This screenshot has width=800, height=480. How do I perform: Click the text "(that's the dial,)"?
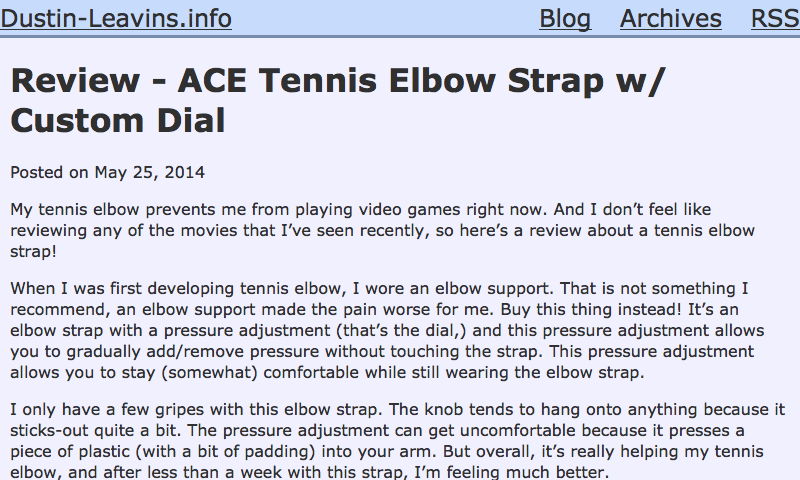pyautogui.click(x=402, y=331)
